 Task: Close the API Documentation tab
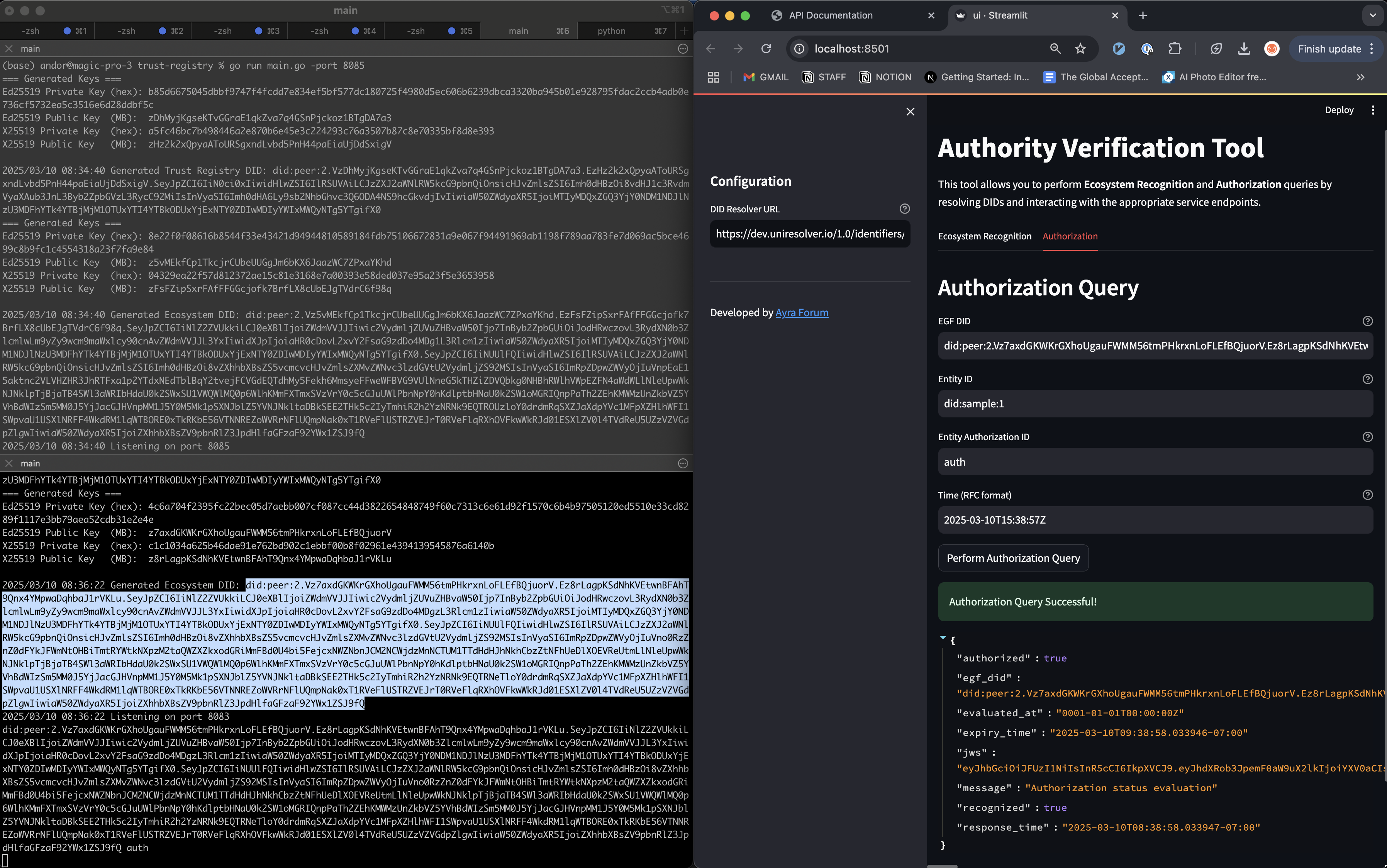click(931, 15)
